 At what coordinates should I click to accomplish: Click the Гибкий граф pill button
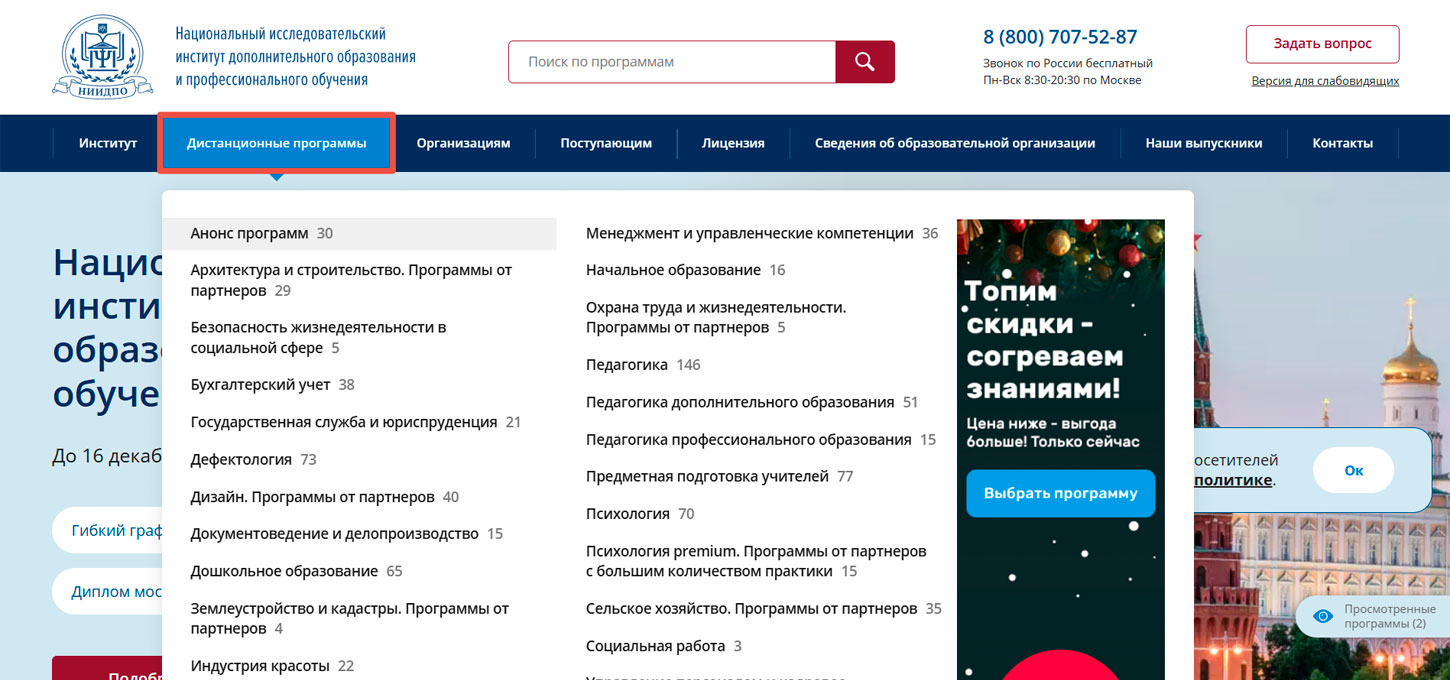(x=108, y=530)
